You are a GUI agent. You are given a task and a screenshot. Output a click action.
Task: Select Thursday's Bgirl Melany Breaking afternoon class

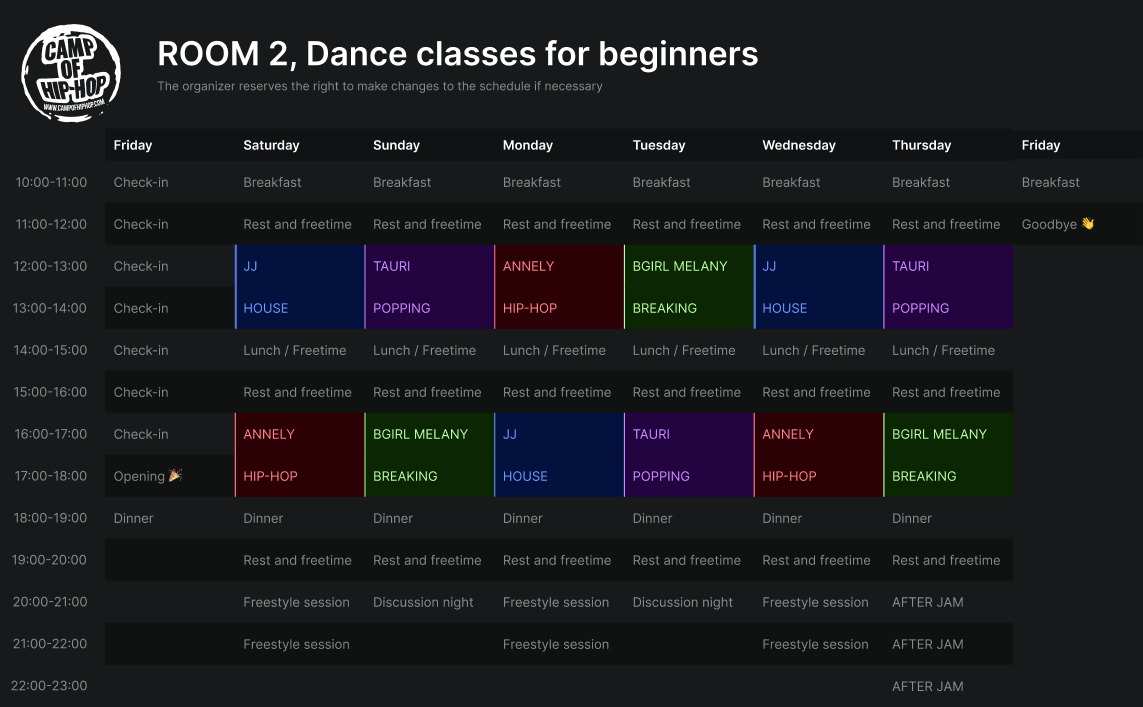pos(948,455)
